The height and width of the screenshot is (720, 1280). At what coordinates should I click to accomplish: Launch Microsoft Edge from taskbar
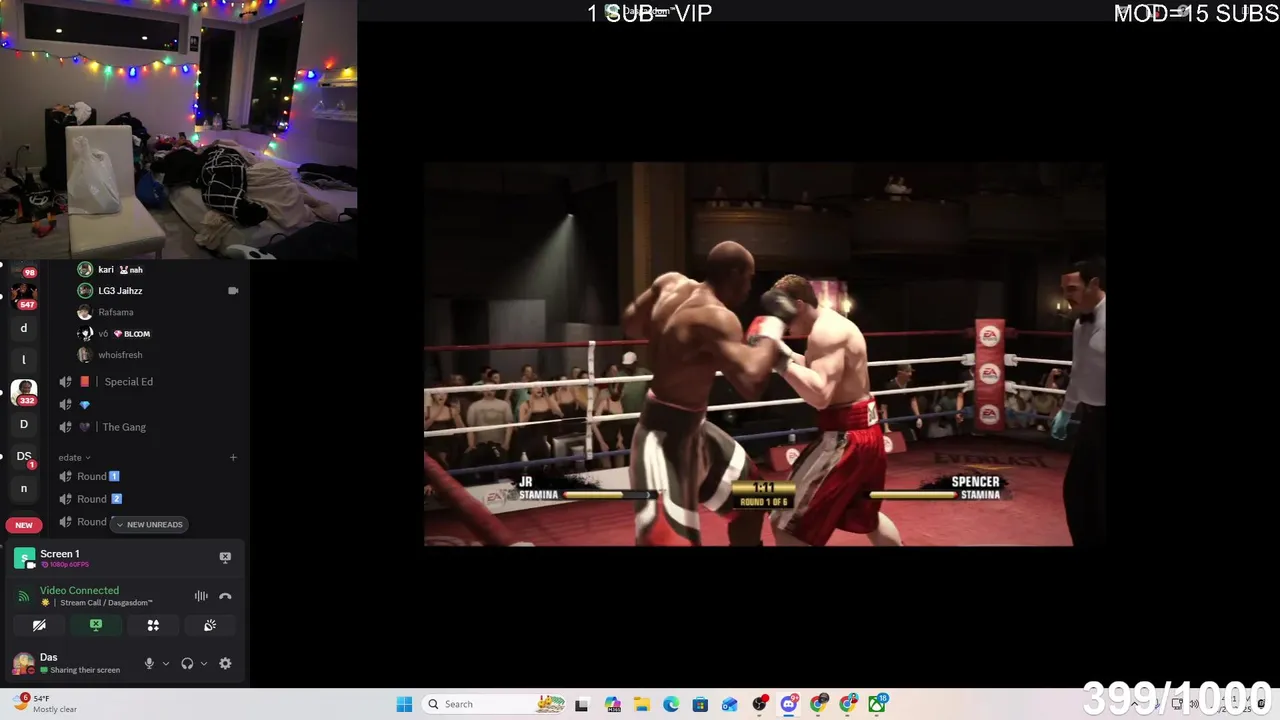tap(671, 704)
